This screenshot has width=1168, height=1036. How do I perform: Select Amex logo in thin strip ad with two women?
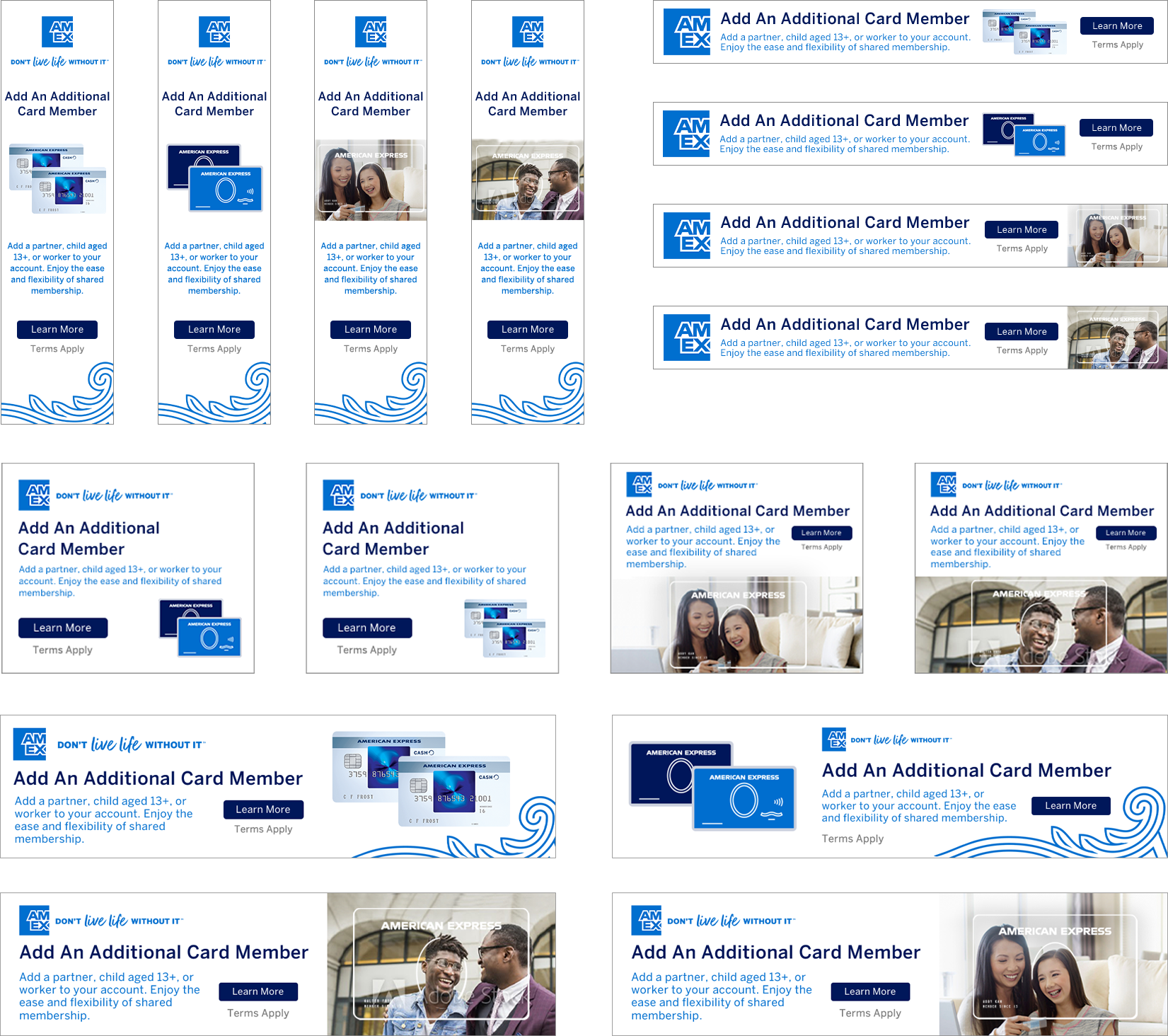(x=687, y=236)
